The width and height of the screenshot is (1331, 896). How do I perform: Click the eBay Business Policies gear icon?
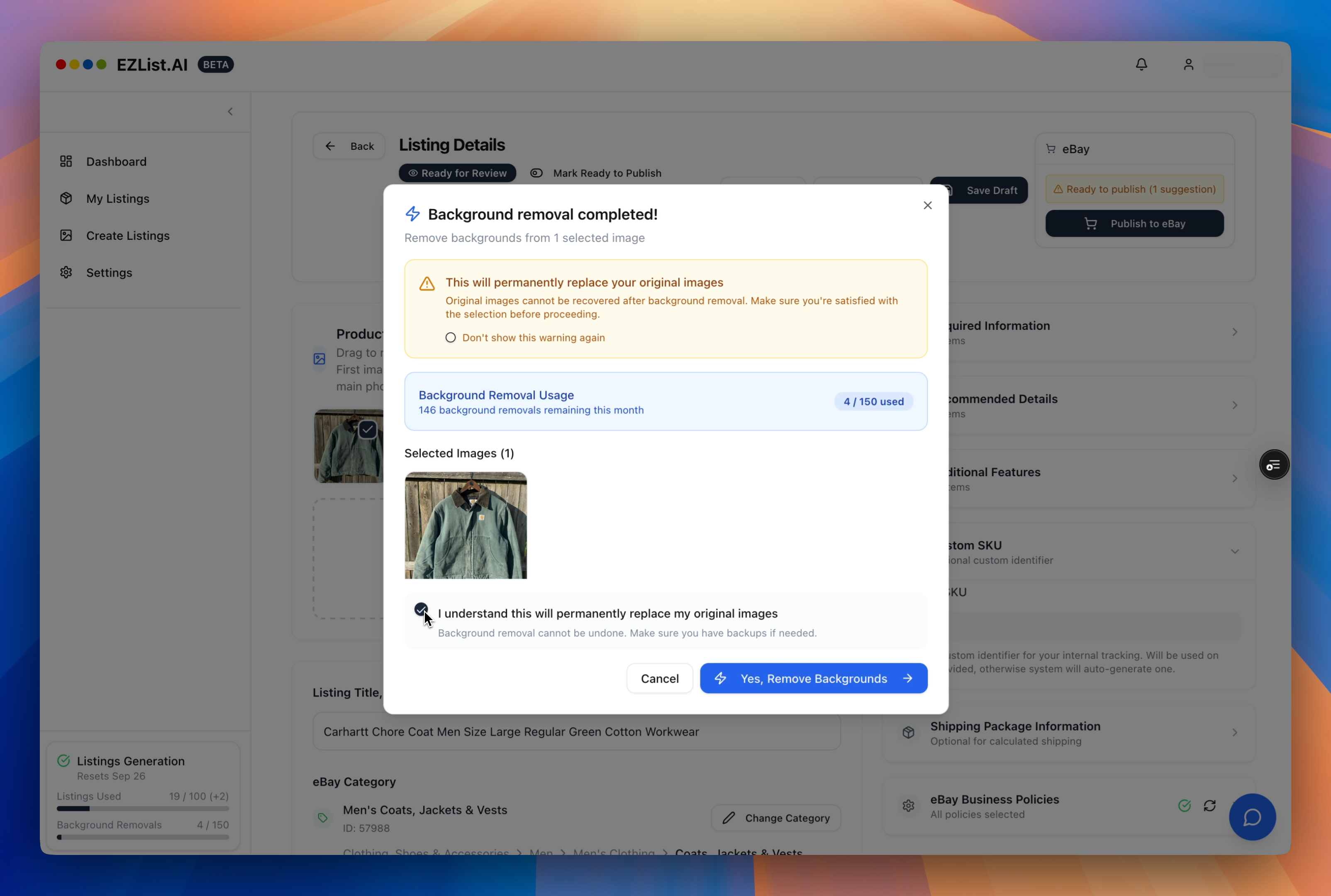[908, 806]
